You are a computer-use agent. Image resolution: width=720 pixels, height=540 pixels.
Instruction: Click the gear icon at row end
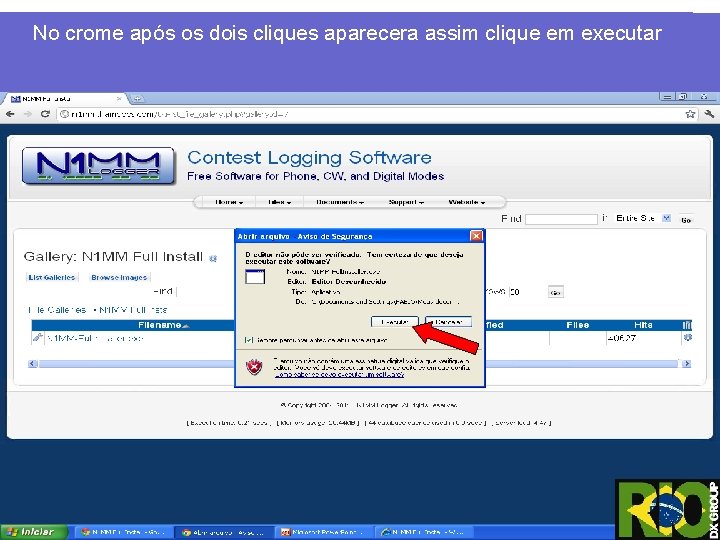pyautogui.click(x=687, y=338)
